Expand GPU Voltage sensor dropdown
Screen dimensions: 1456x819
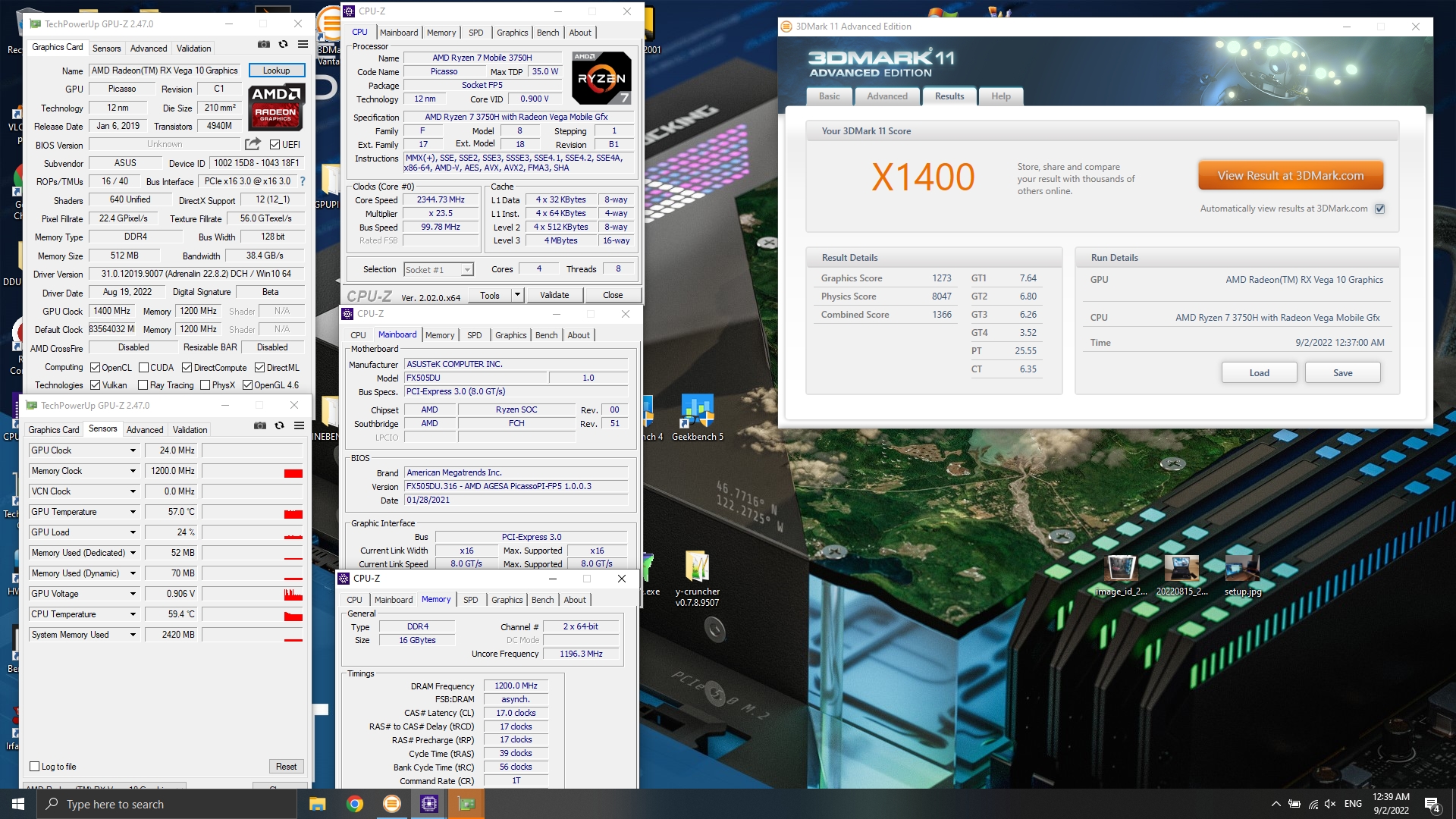[133, 594]
